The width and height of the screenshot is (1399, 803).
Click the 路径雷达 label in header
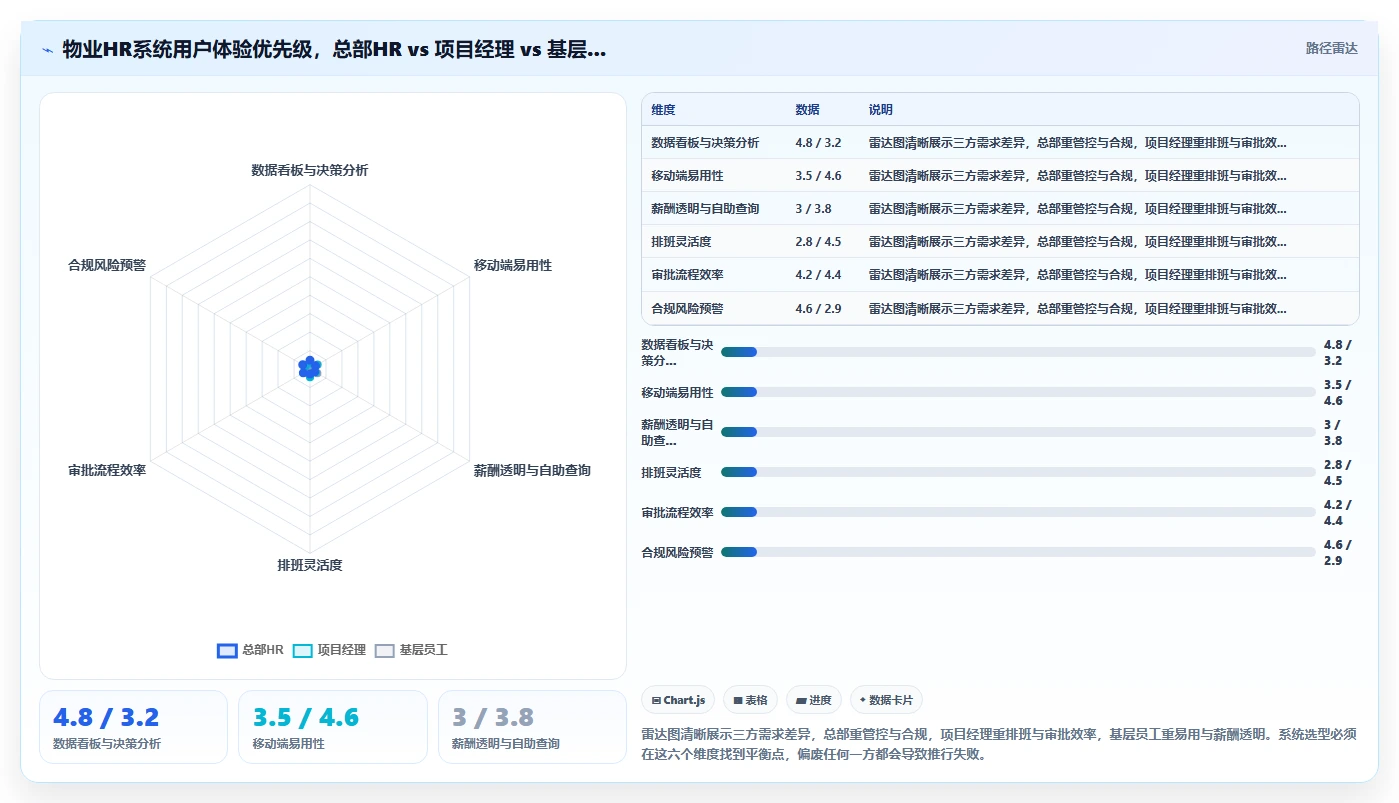[x=1331, y=48]
